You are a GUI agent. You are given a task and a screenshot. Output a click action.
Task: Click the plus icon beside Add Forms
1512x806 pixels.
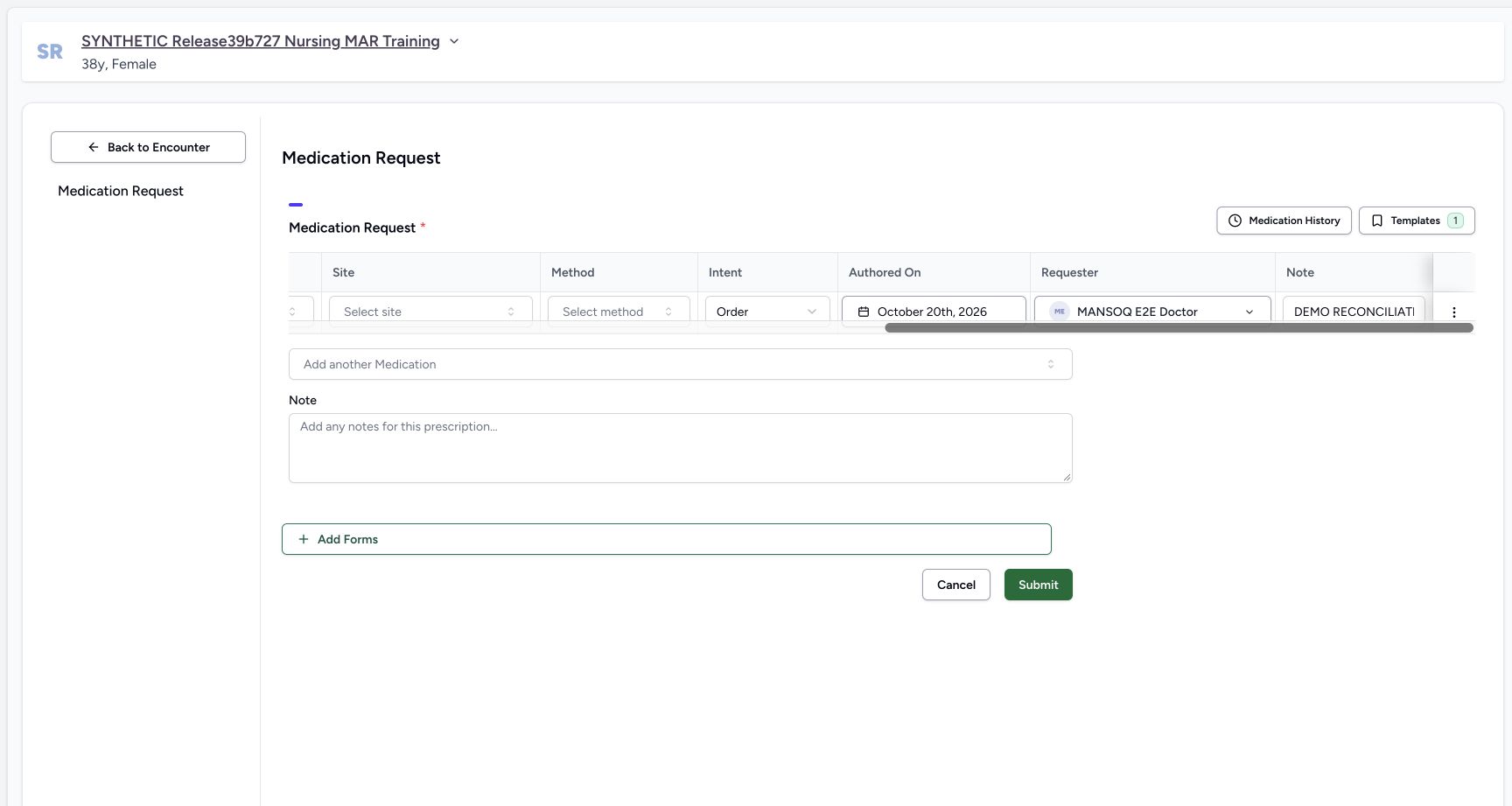(x=304, y=539)
